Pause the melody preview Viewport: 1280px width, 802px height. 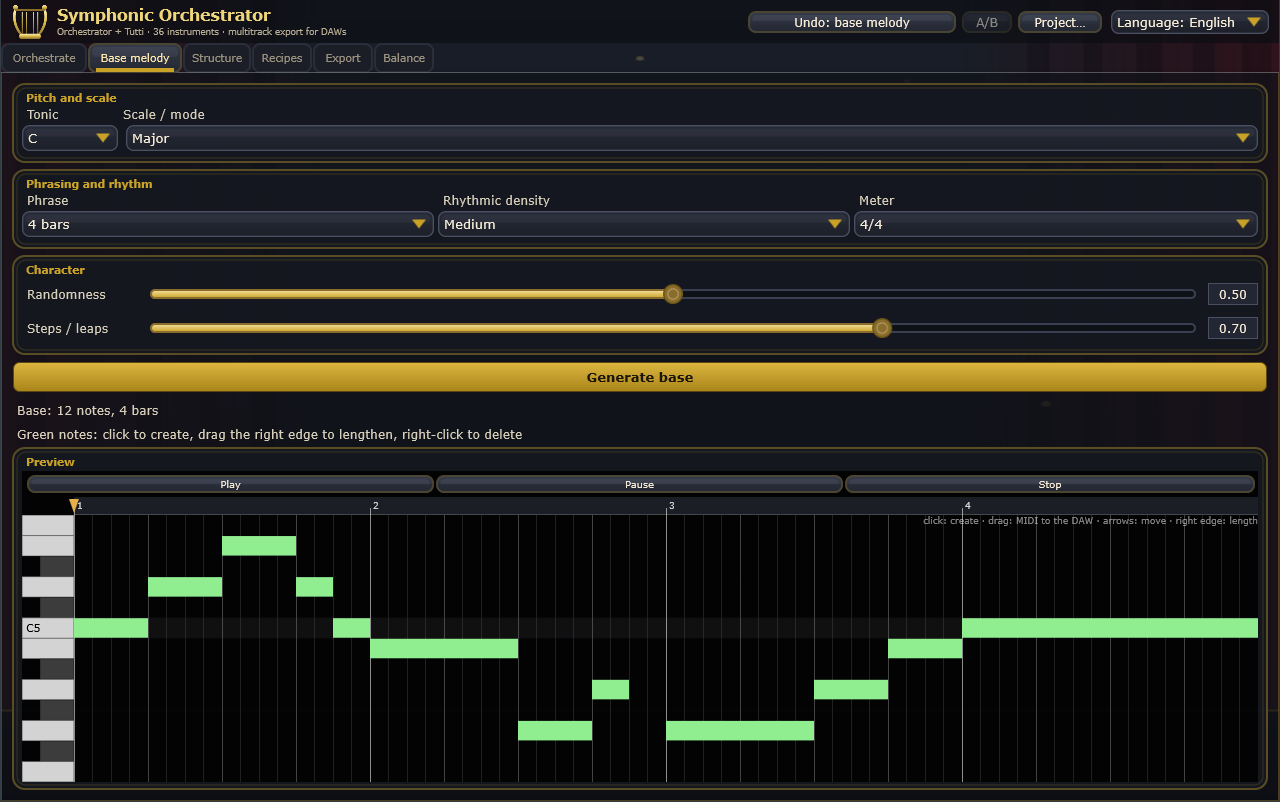click(x=640, y=484)
